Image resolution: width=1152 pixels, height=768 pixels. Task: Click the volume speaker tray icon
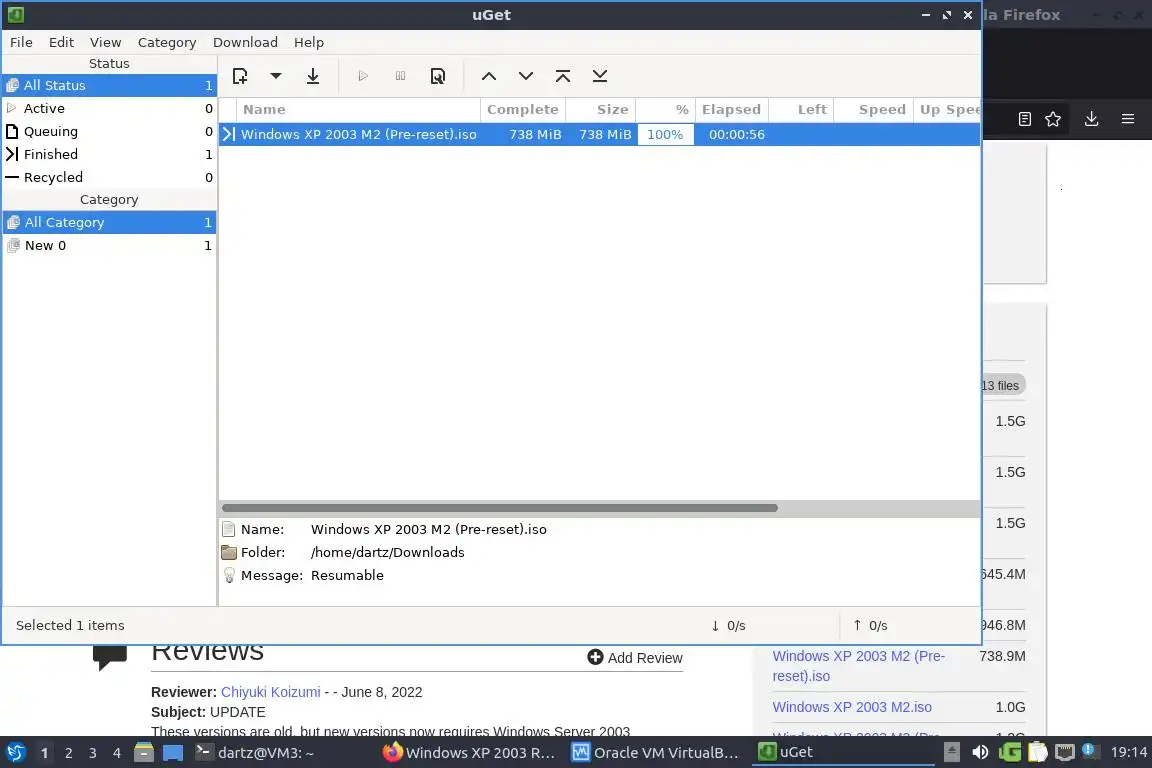980,753
